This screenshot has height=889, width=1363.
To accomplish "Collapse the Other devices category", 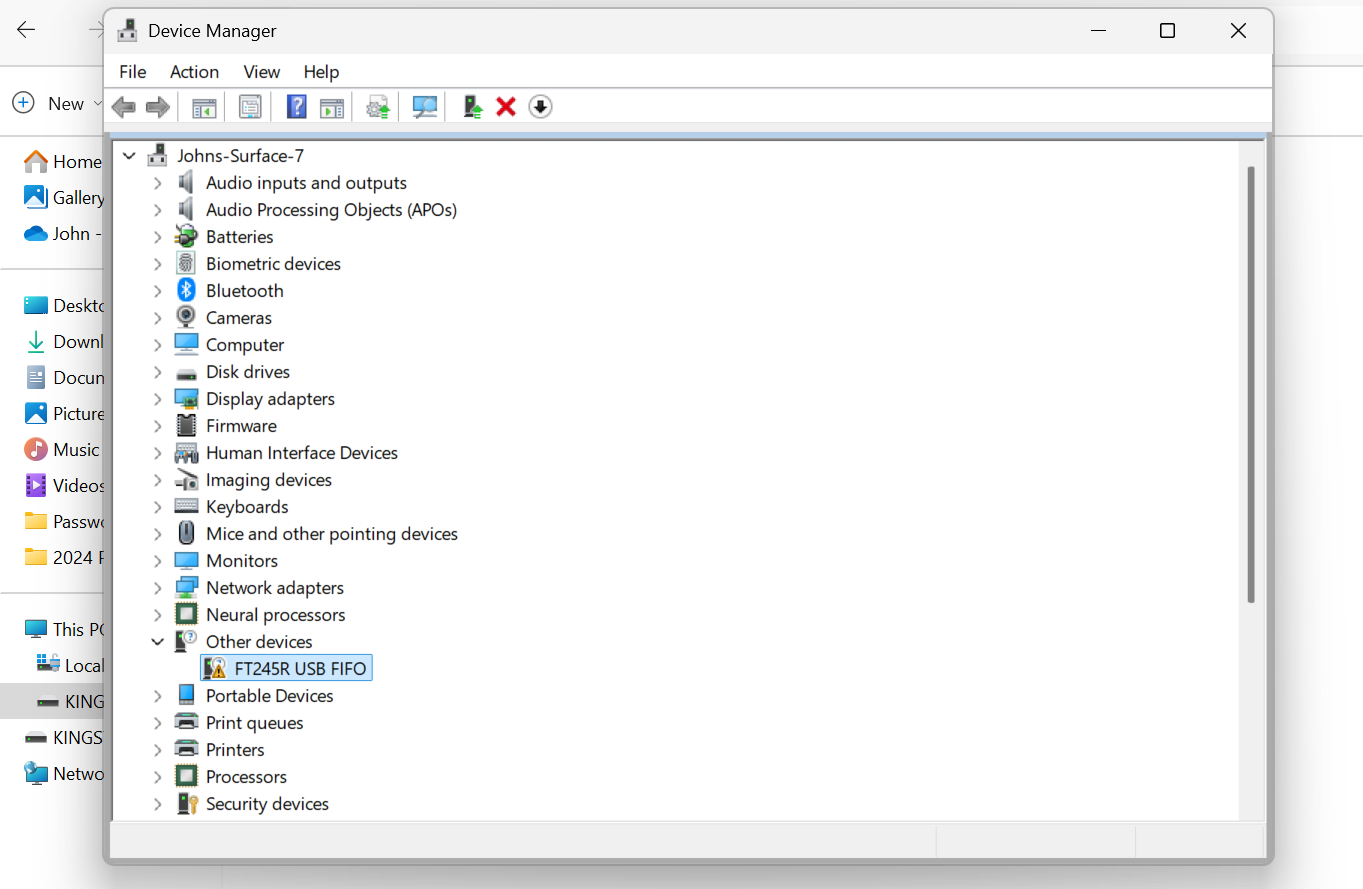I will (157, 642).
